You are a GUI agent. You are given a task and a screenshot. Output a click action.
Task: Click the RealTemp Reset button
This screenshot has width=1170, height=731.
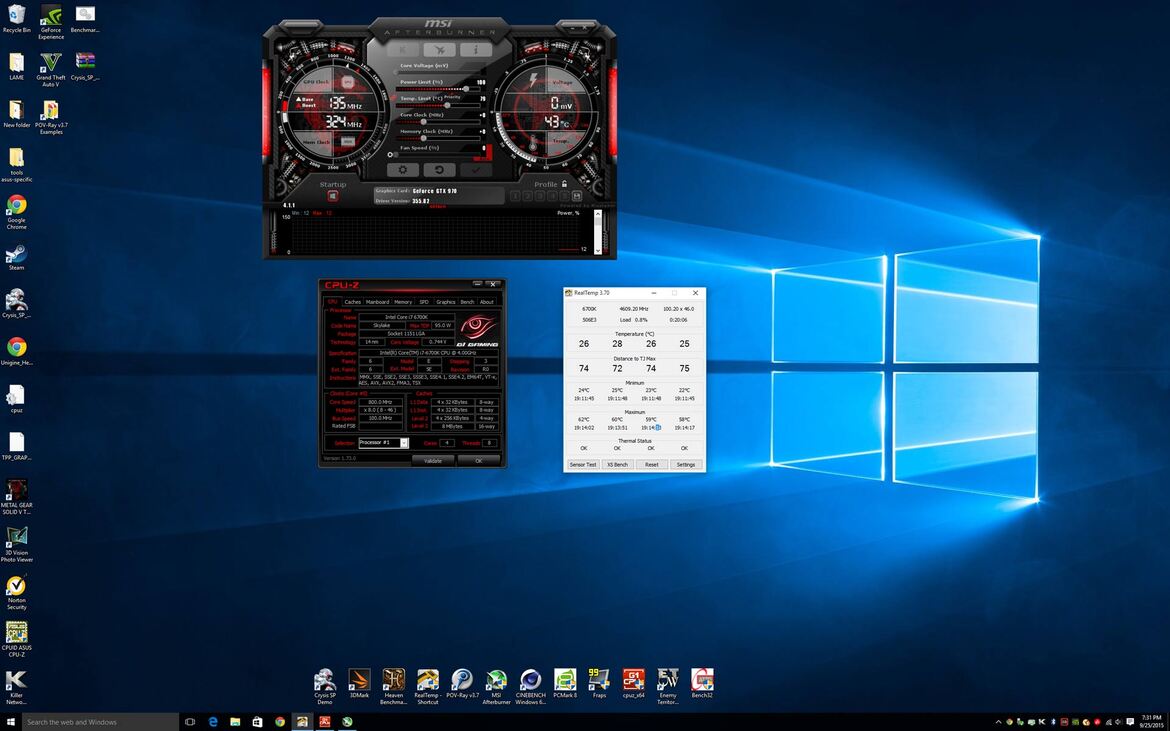pyautogui.click(x=651, y=464)
